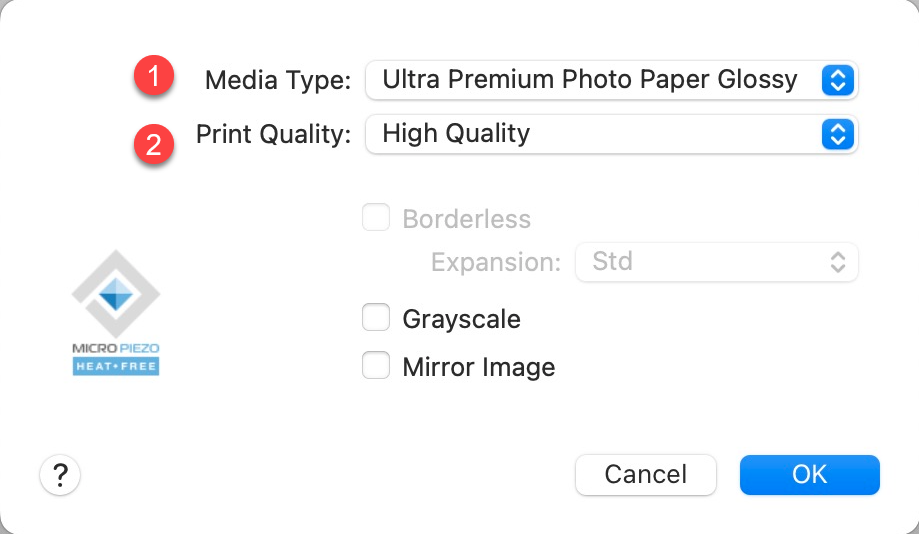Click the red number 2 marker
Image resolution: width=919 pixels, height=534 pixels.
tap(154, 143)
